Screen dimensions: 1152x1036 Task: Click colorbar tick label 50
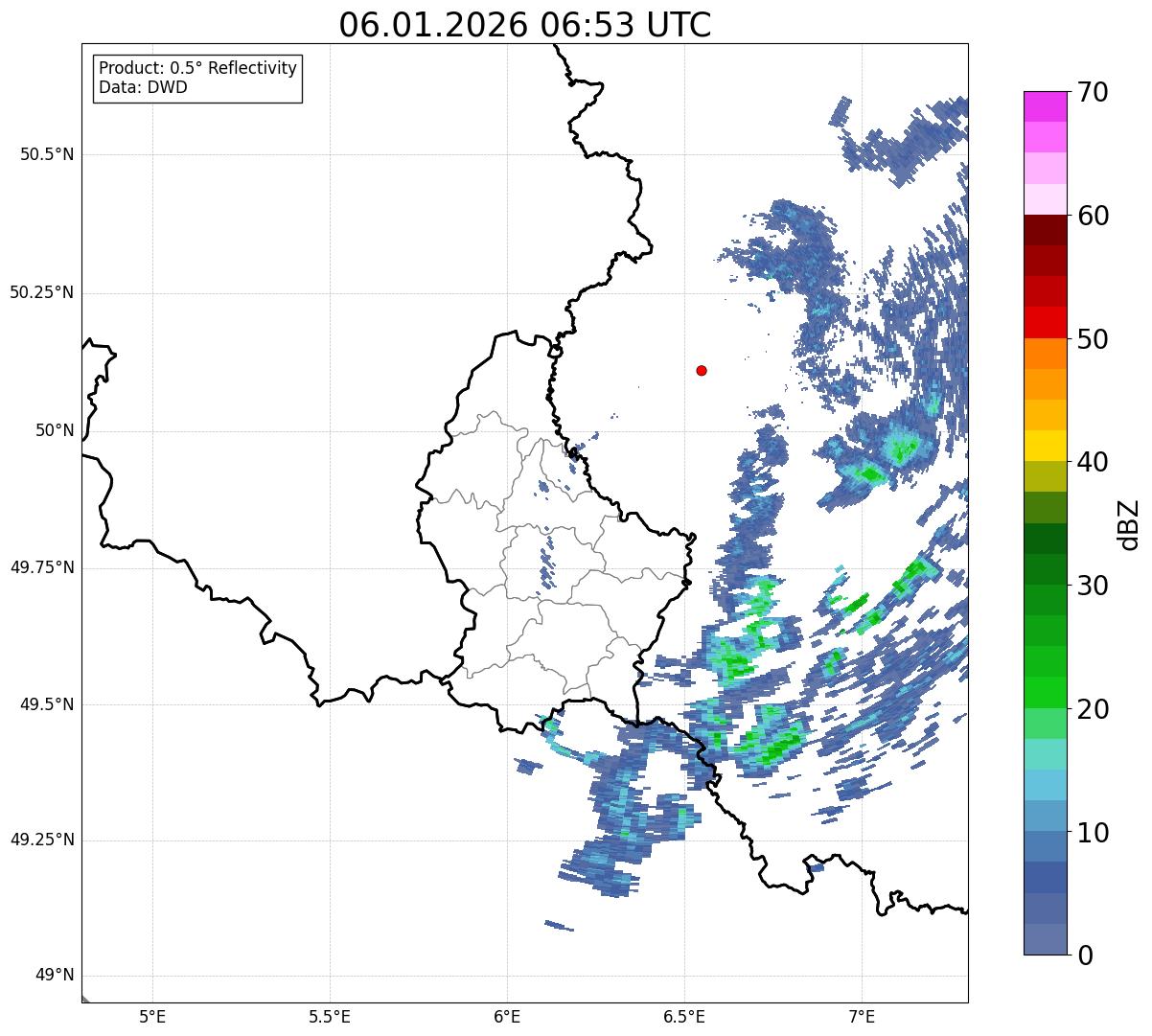[x=1094, y=339]
